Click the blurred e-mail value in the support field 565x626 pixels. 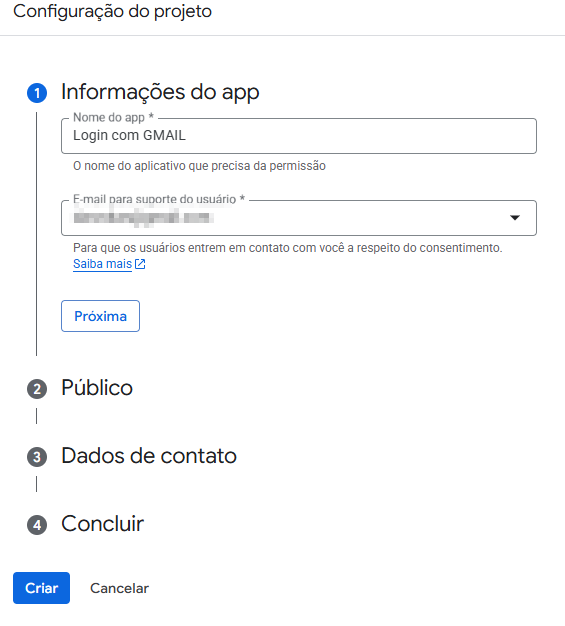point(143,218)
